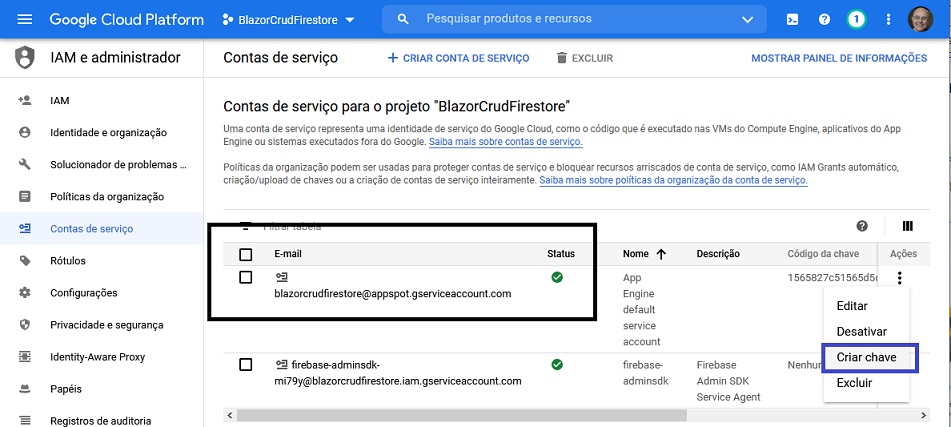Click the left arrow of horizontal scrollbar
Image resolution: width=951 pixels, height=427 pixels.
[x=229, y=415]
